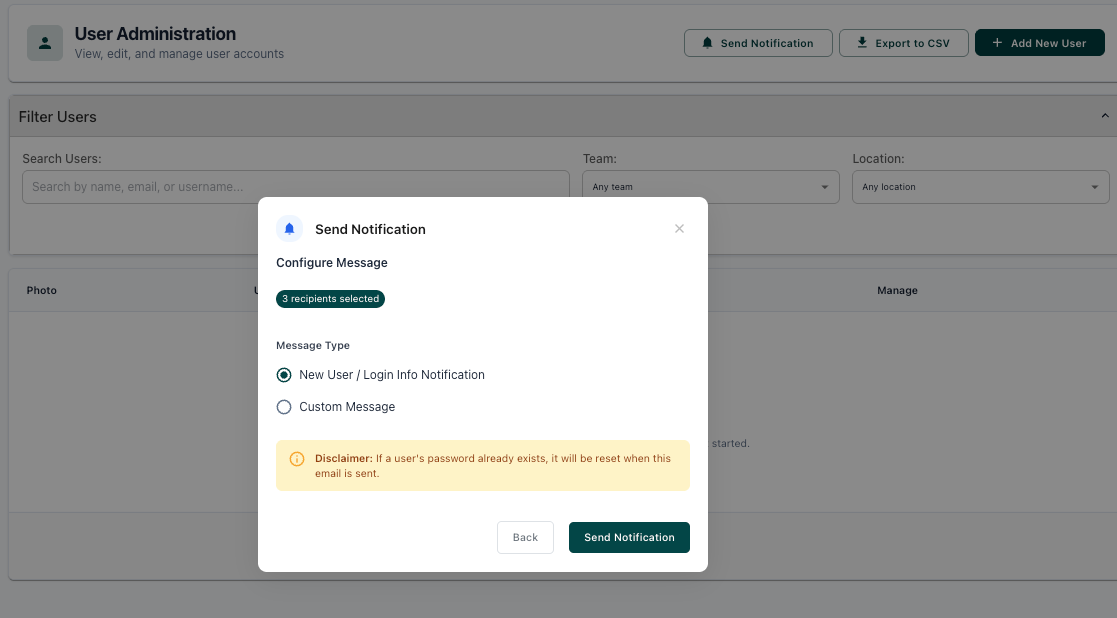The width and height of the screenshot is (1117, 618).
Task: Click the disclaimer info icon
Action: (297, 459)
